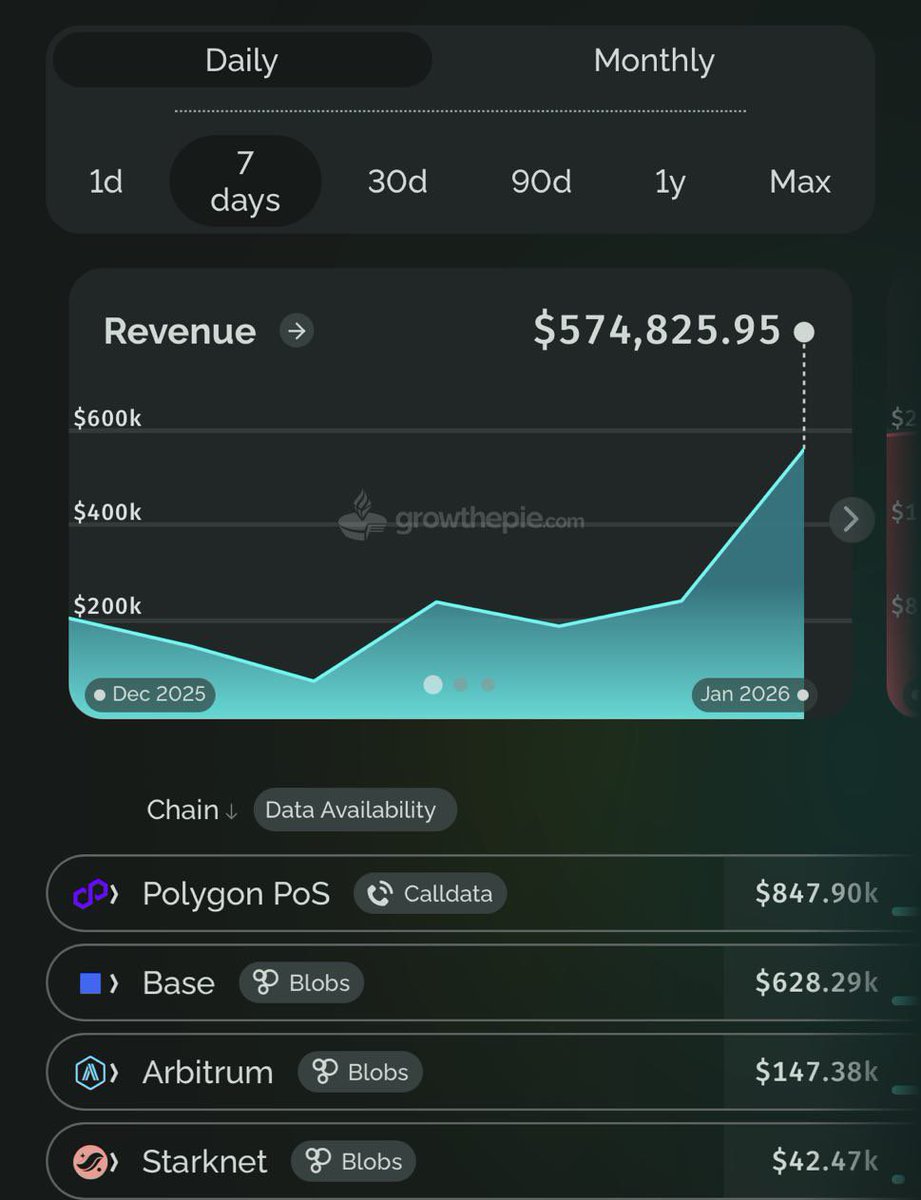The image size is (921, 1200).
Task: Click the Blobs icon in Starknet row
Action: point(318,1161)
